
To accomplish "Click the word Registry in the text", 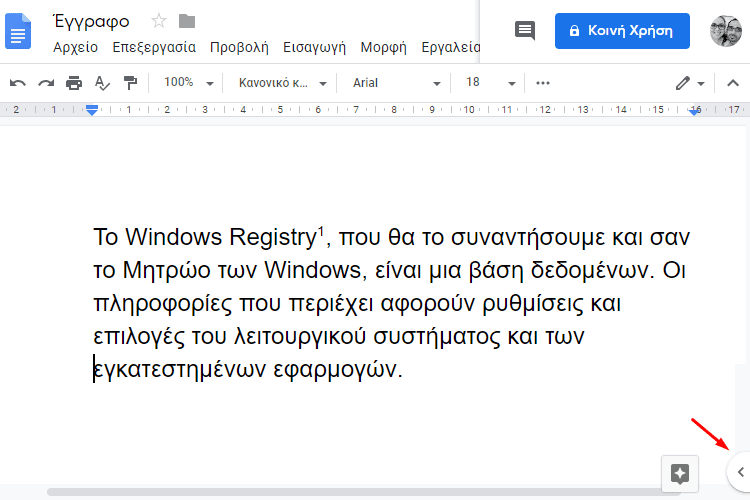I will coord(273,237).
